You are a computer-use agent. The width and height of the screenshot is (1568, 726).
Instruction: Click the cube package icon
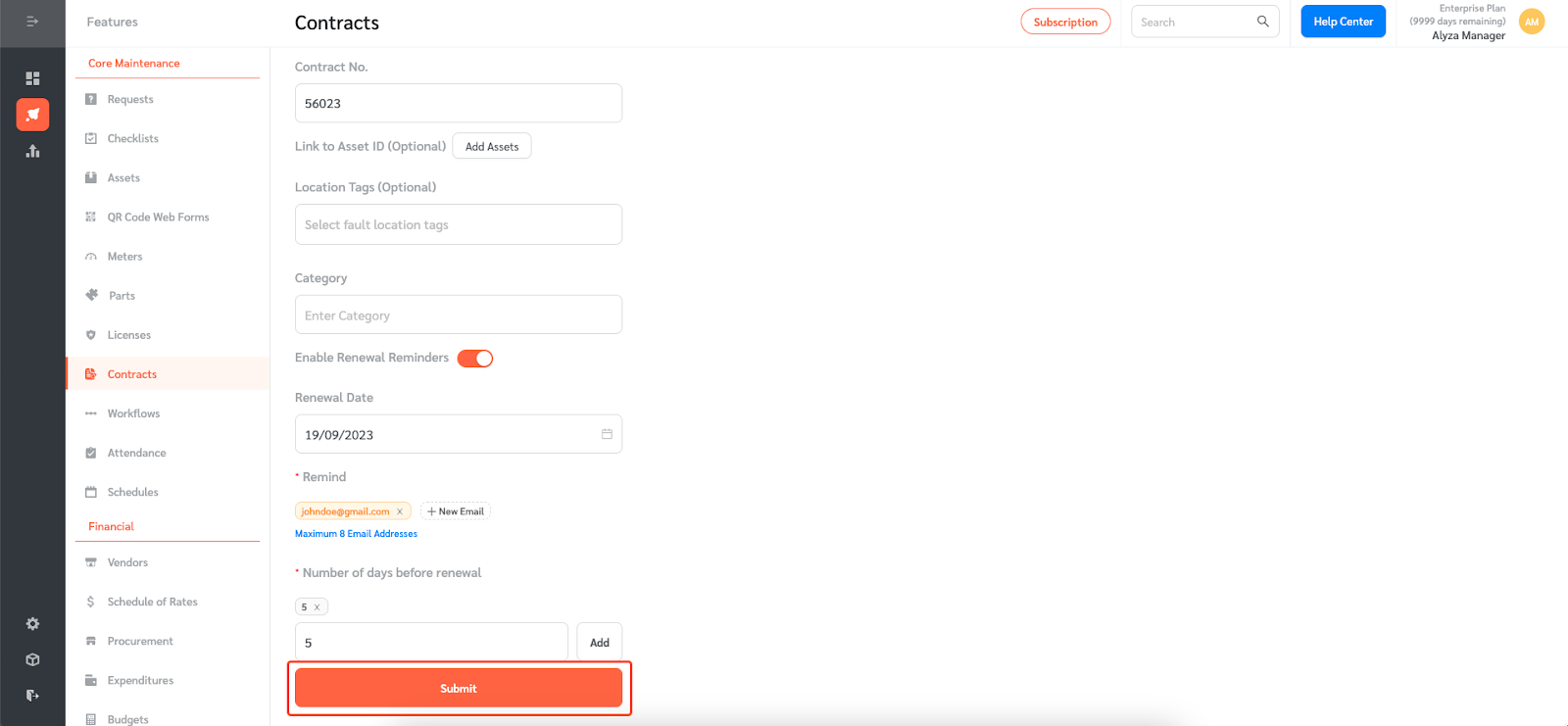click(32, 659)
